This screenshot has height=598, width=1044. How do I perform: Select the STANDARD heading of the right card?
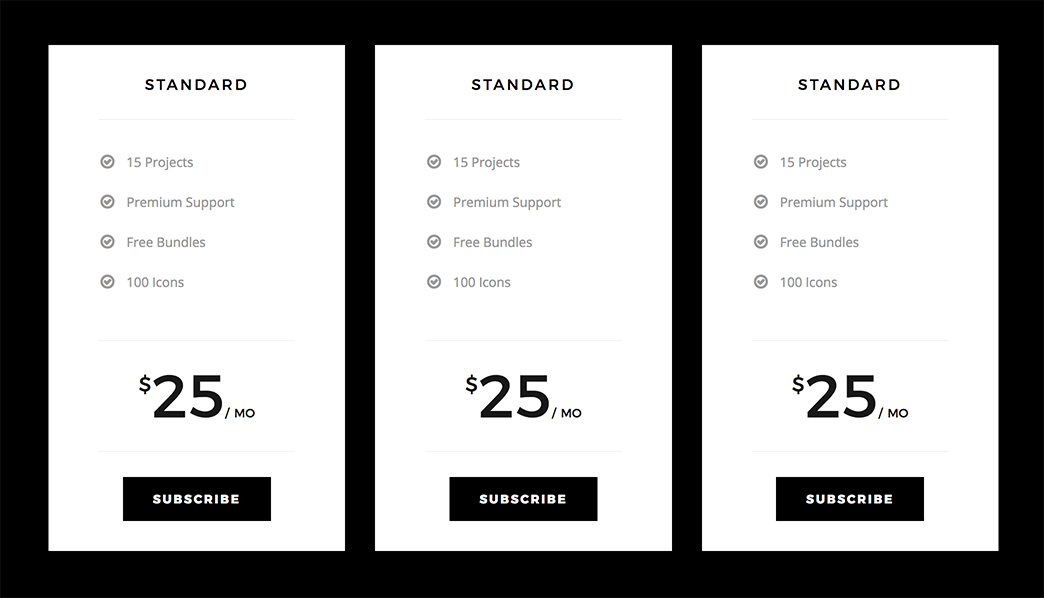coord(850,85)
